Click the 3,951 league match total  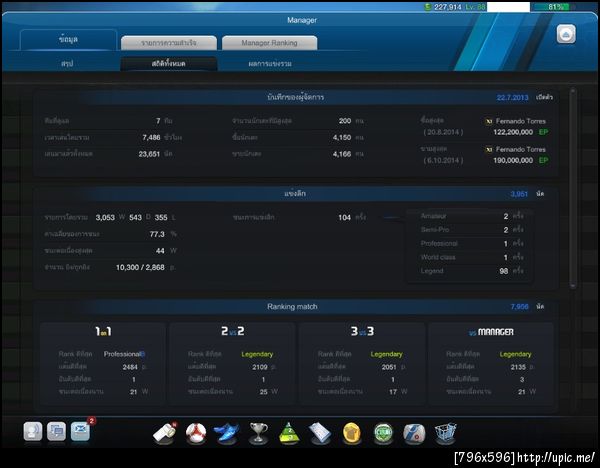coord(519,194)
